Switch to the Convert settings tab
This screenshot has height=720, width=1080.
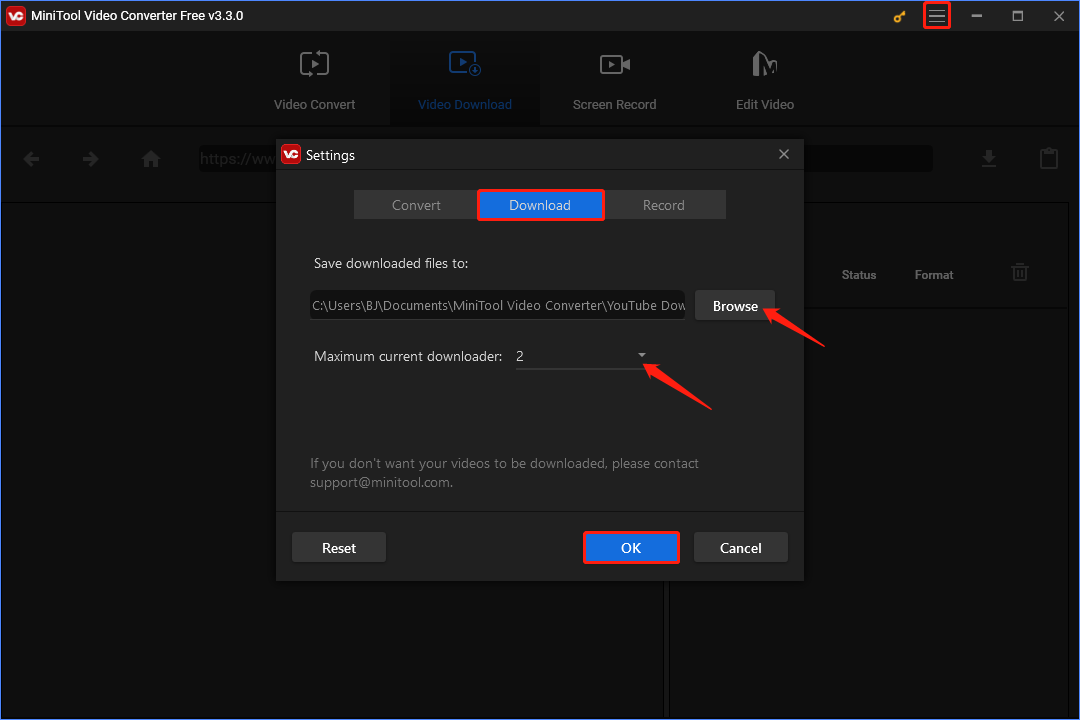[x=416, y=205]
